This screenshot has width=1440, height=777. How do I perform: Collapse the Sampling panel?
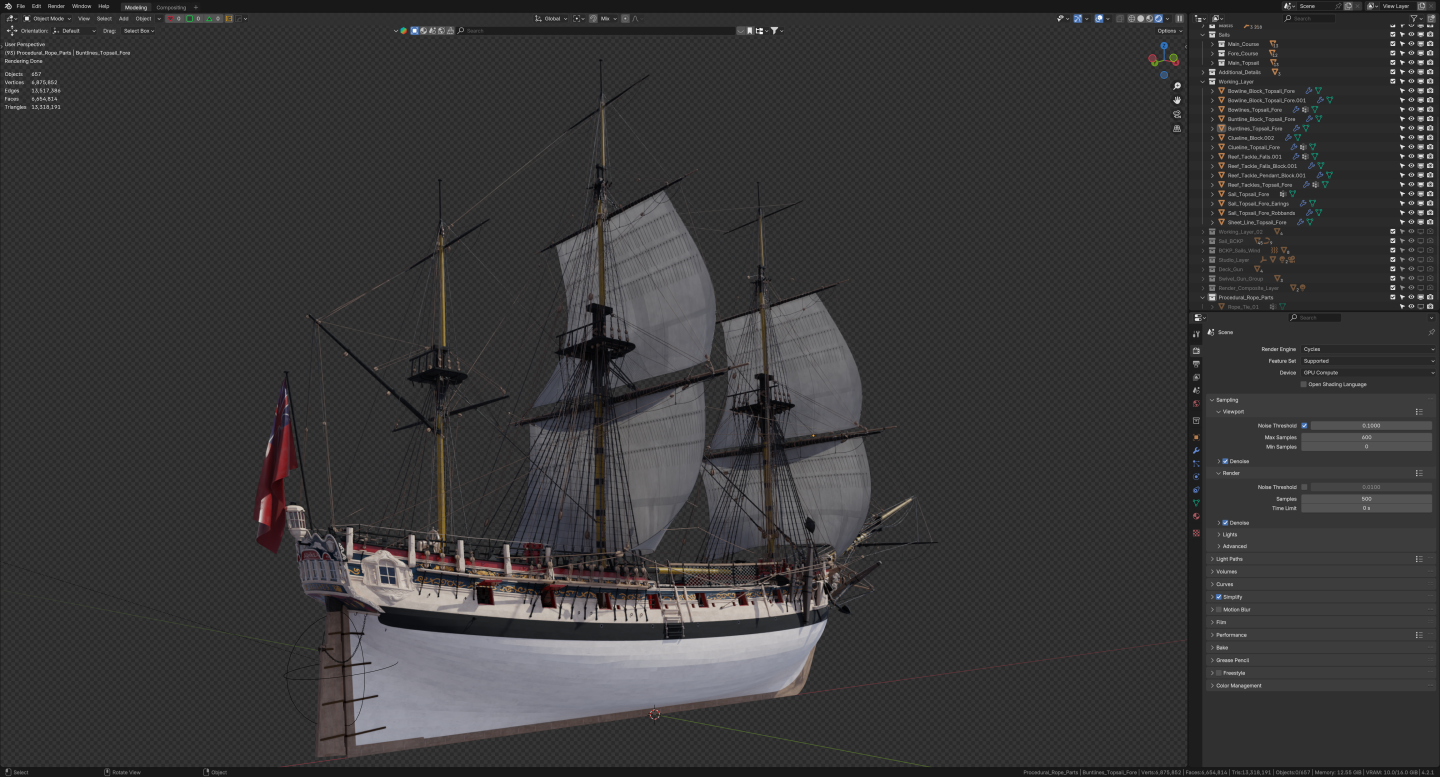point(1226,400)
